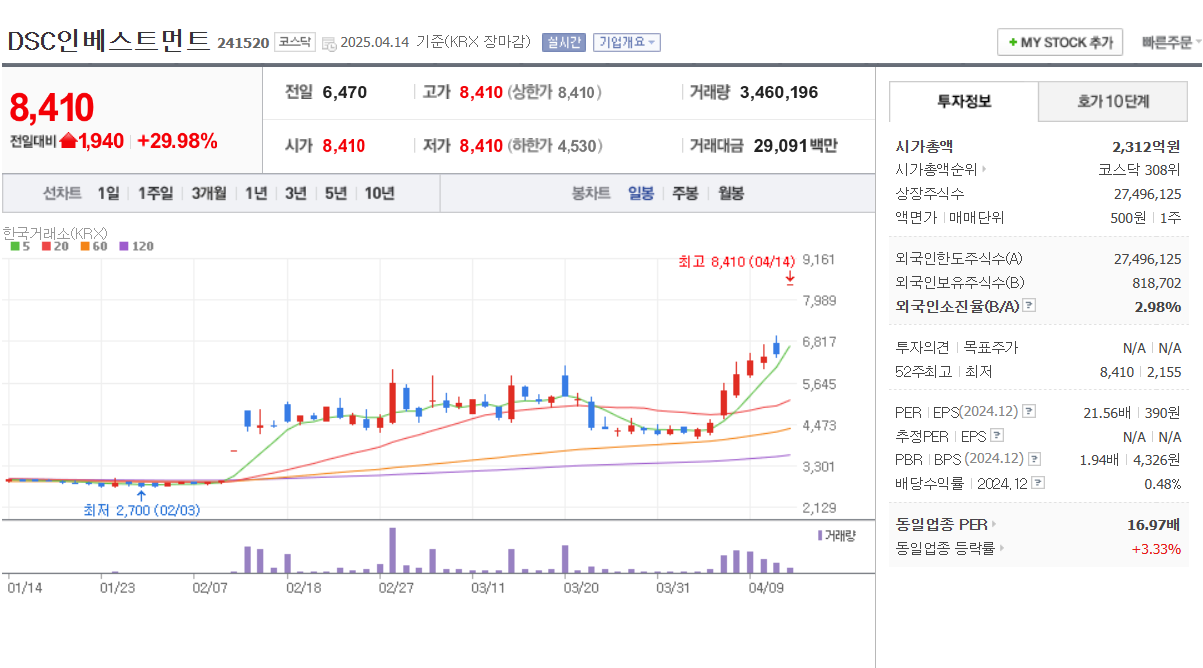Select the 3년 line chart period
Screen dimensions: 1203x668
[295, 193]
